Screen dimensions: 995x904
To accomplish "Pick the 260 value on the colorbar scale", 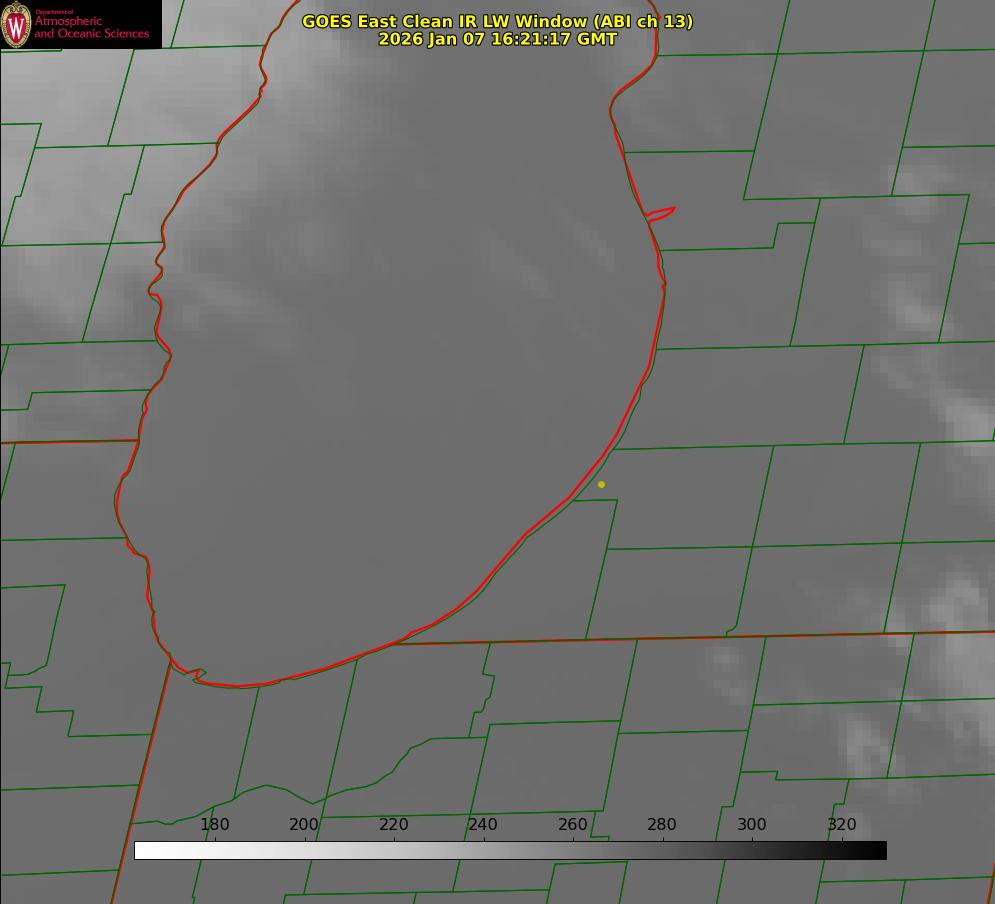I will click(573, 825).
